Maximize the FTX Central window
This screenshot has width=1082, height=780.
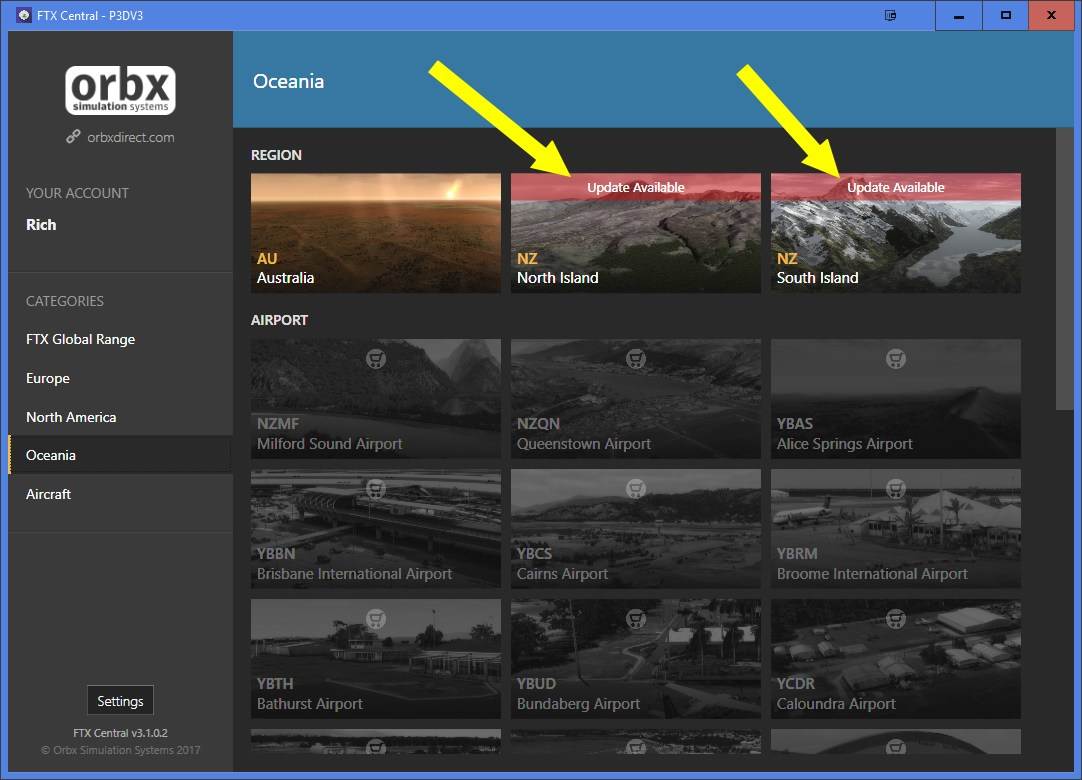[x=1005, y=15]
